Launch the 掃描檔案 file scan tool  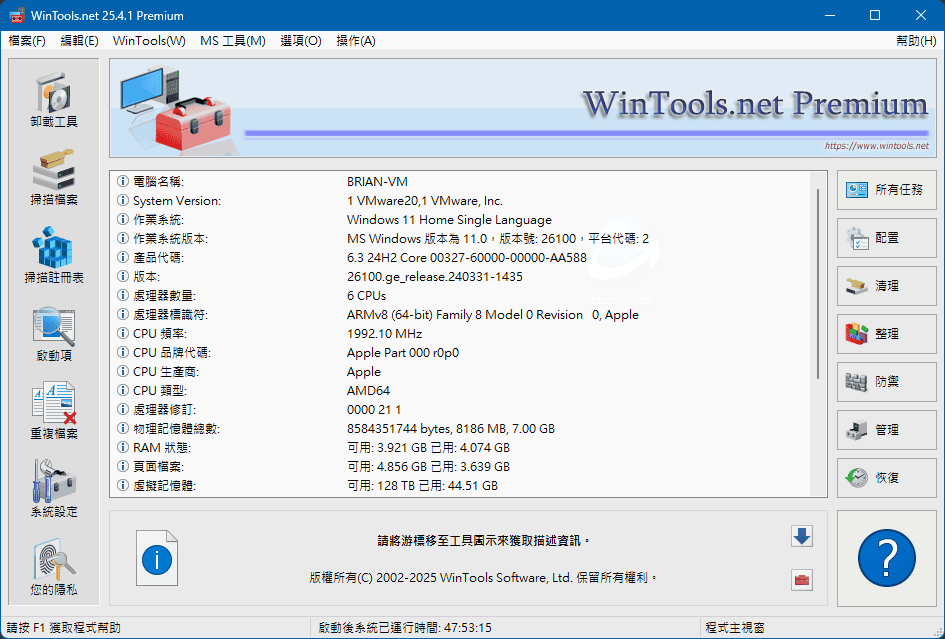(x=53, y=178)
